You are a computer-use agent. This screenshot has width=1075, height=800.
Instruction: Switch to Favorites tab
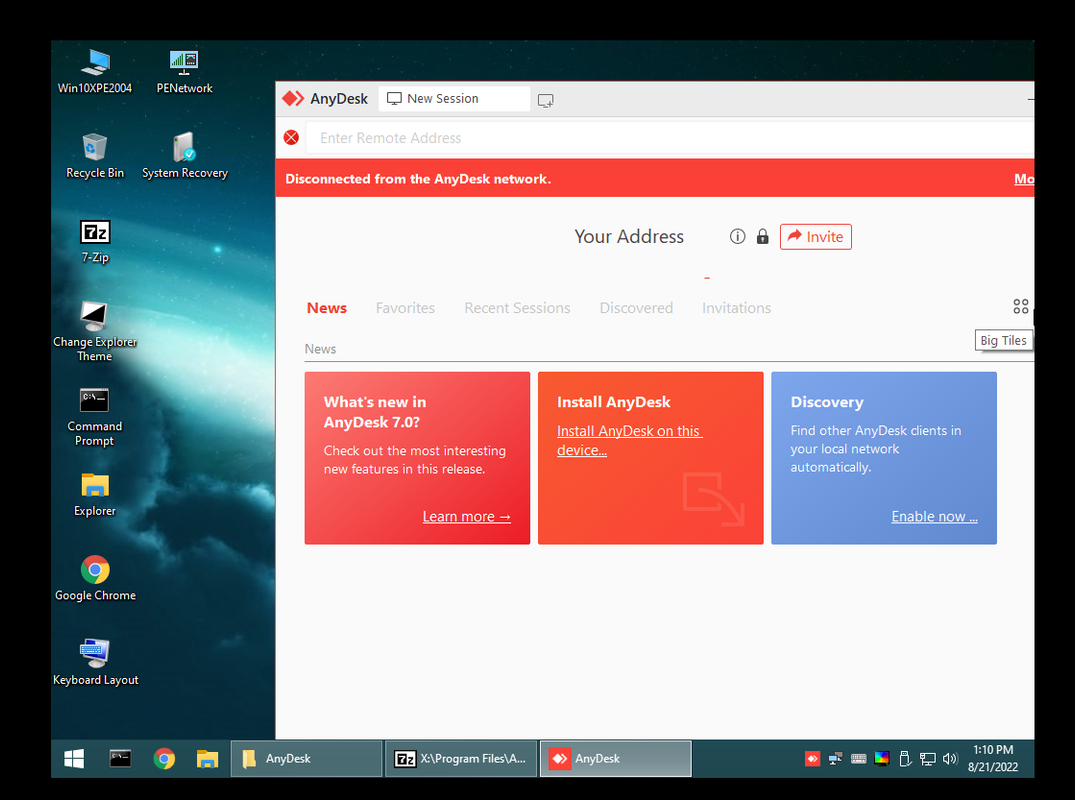[405, 308]
